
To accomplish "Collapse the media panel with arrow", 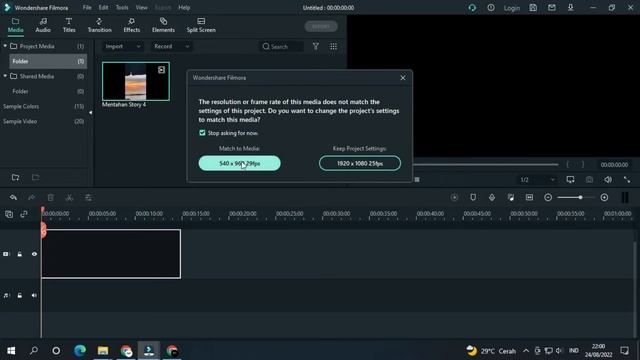I will point(91,113).
